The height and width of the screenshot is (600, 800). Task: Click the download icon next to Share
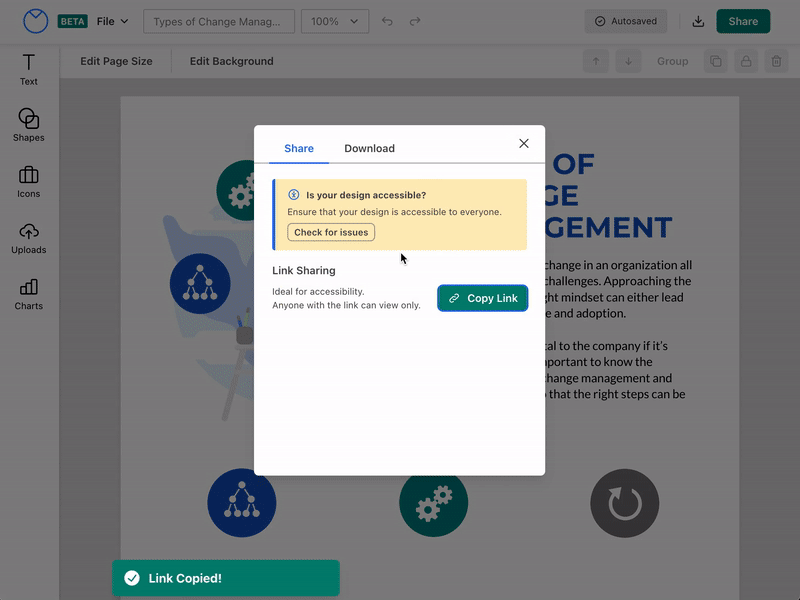point(698,20)
